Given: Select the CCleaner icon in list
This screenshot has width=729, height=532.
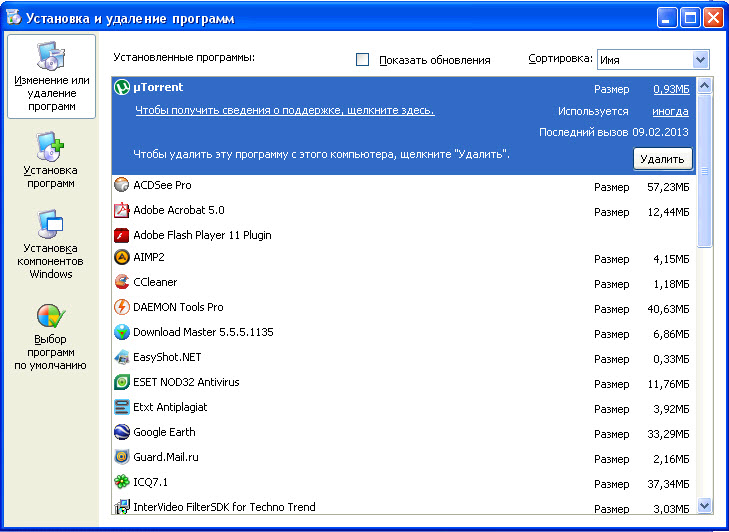Looking at the screenshot, I should (121, 282).
